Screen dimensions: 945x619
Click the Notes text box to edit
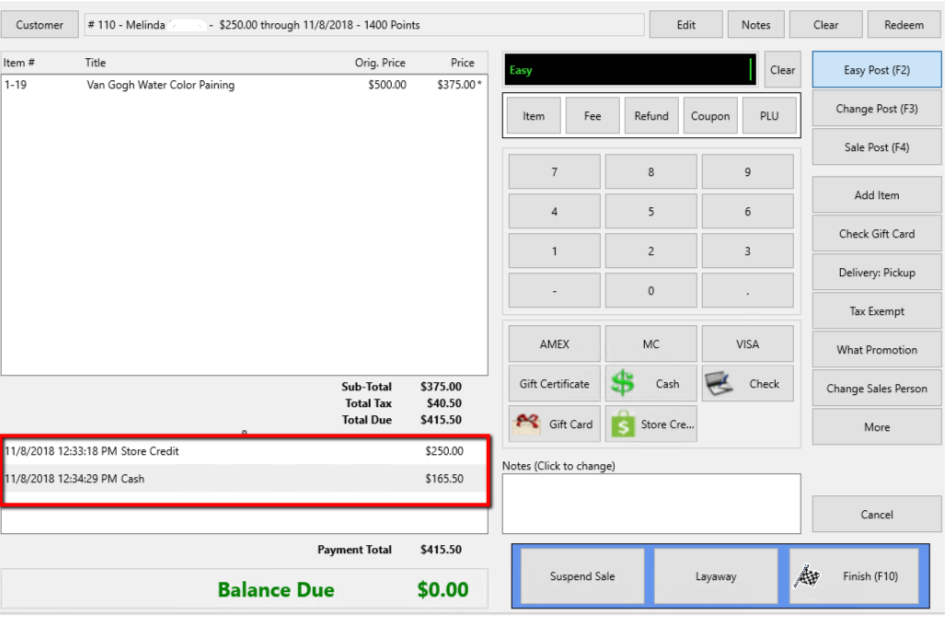(x=651, y=503)
